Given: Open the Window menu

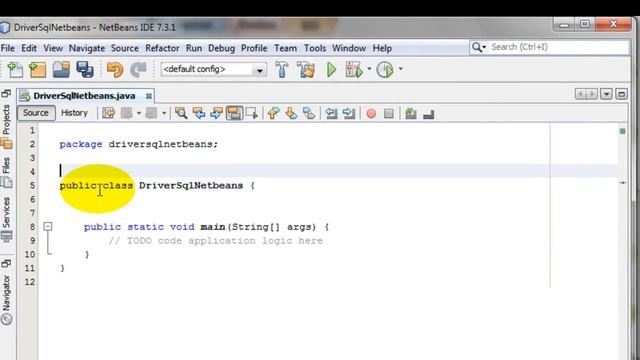Looking at the screenshot, I should [349, 48].
